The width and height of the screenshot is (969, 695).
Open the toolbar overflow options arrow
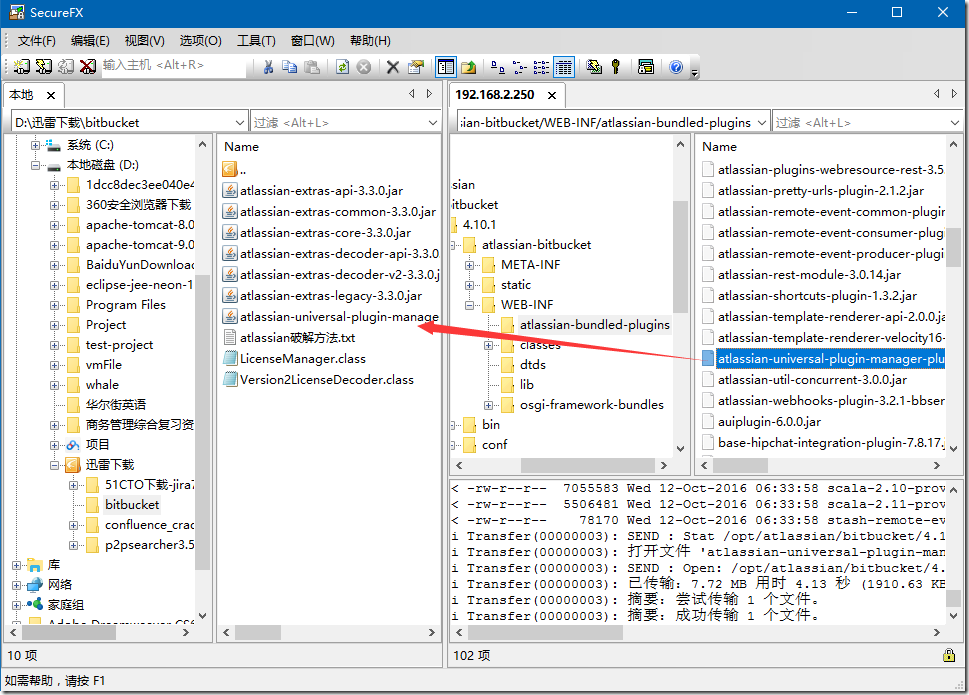point(695,73)
